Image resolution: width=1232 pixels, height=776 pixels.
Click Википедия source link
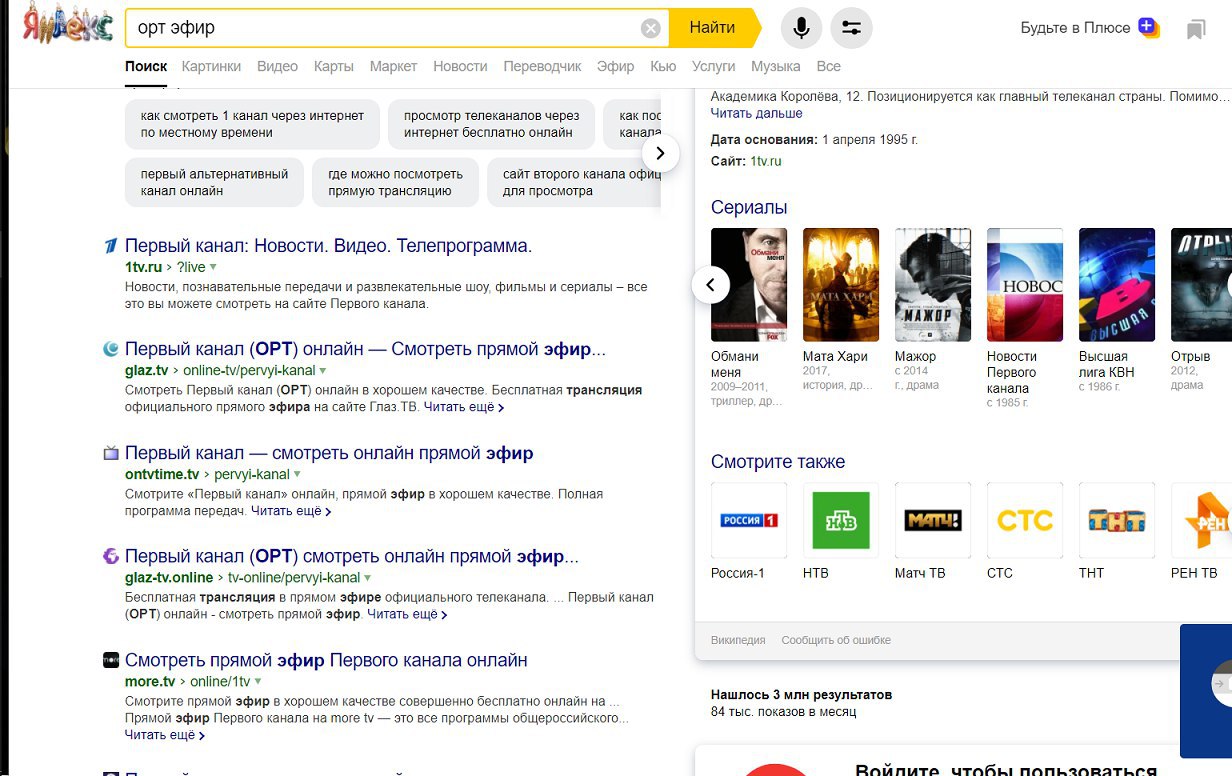pyautogui.click(x=738, y=640)
